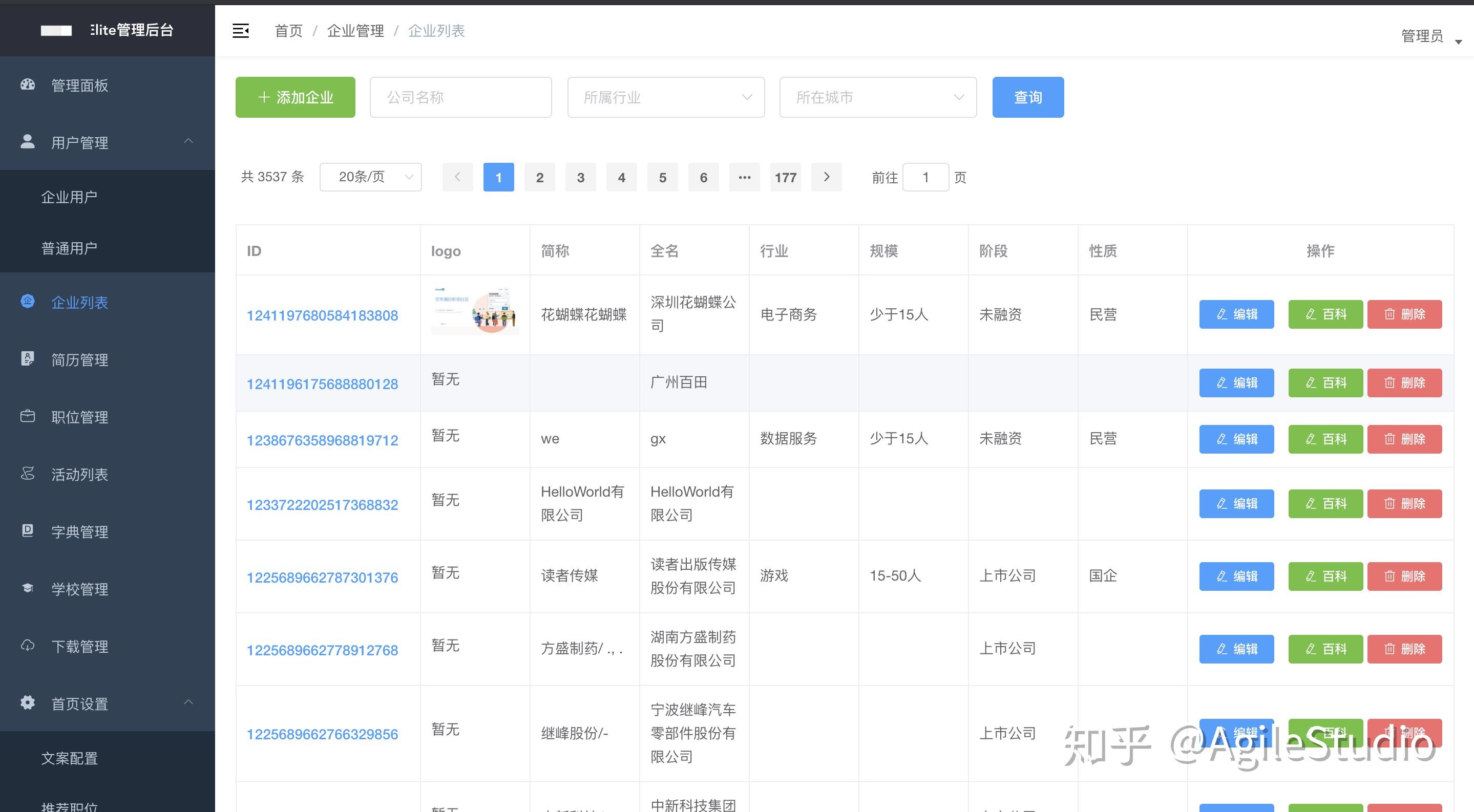Open 普通用户 submenu item

[x=108, y=248]
